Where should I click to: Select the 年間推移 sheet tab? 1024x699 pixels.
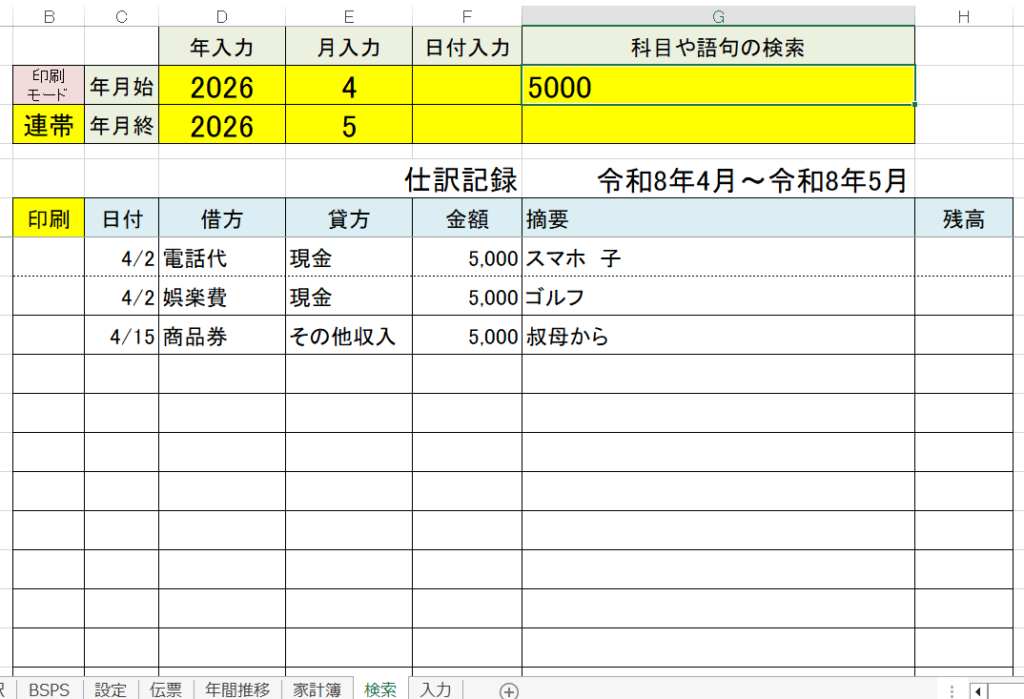(237, 690)
